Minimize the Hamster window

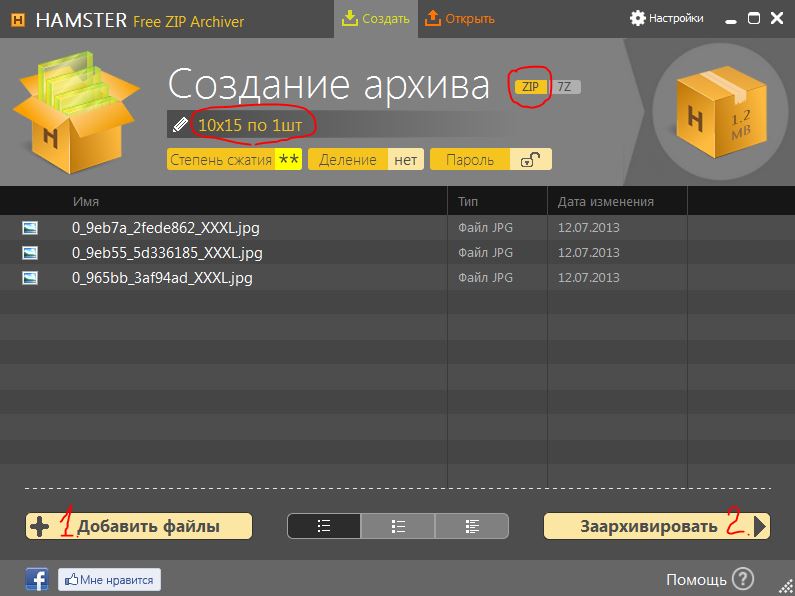tap(731, 20)
